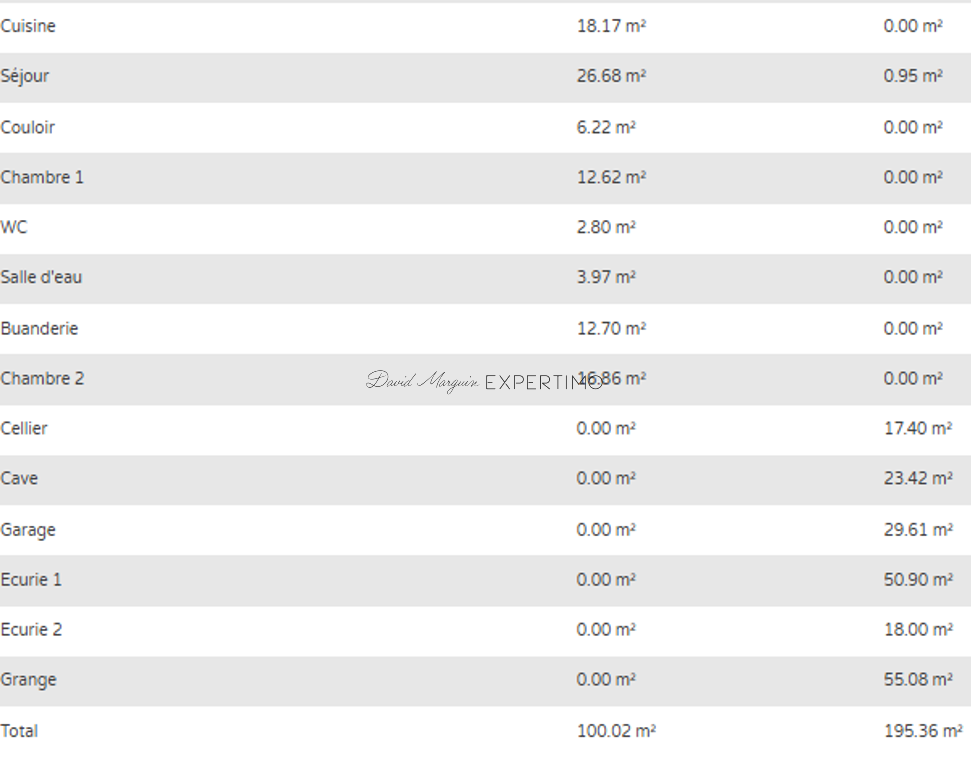This screenshot has height=761, width=971.
Task: Click the Ecurie 1 row label
Action: [31, 579]
